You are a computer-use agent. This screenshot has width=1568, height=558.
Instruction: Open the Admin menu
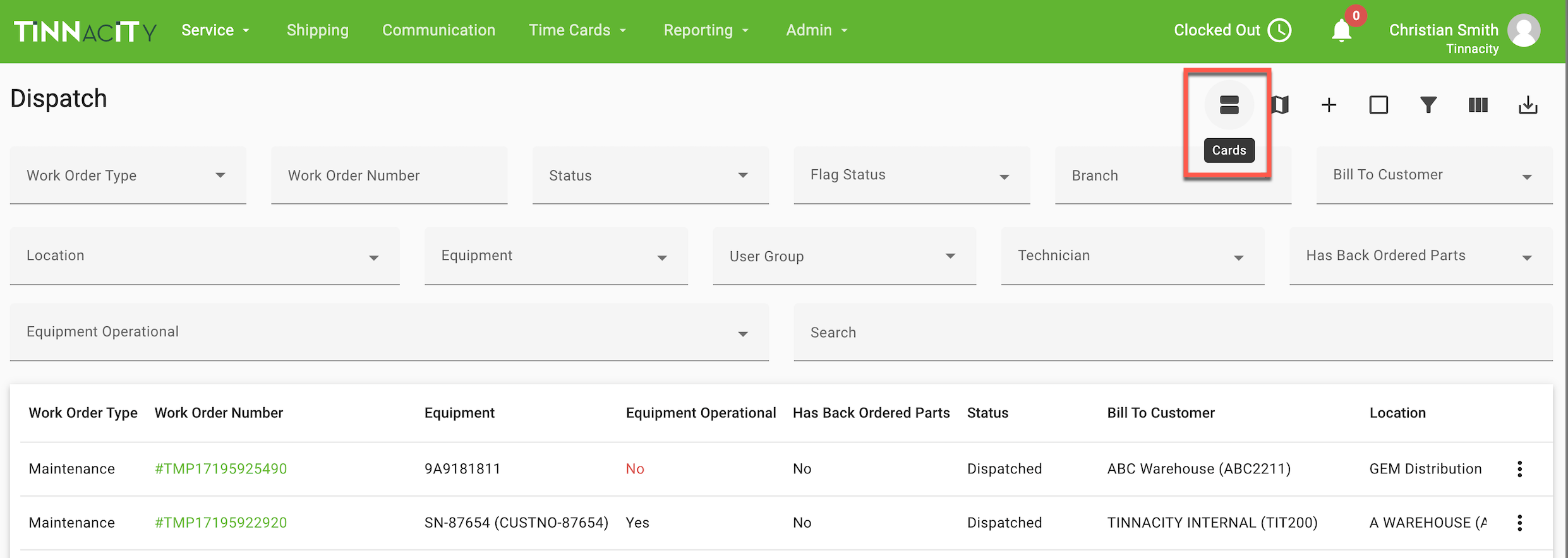click(x=817, y=30)
